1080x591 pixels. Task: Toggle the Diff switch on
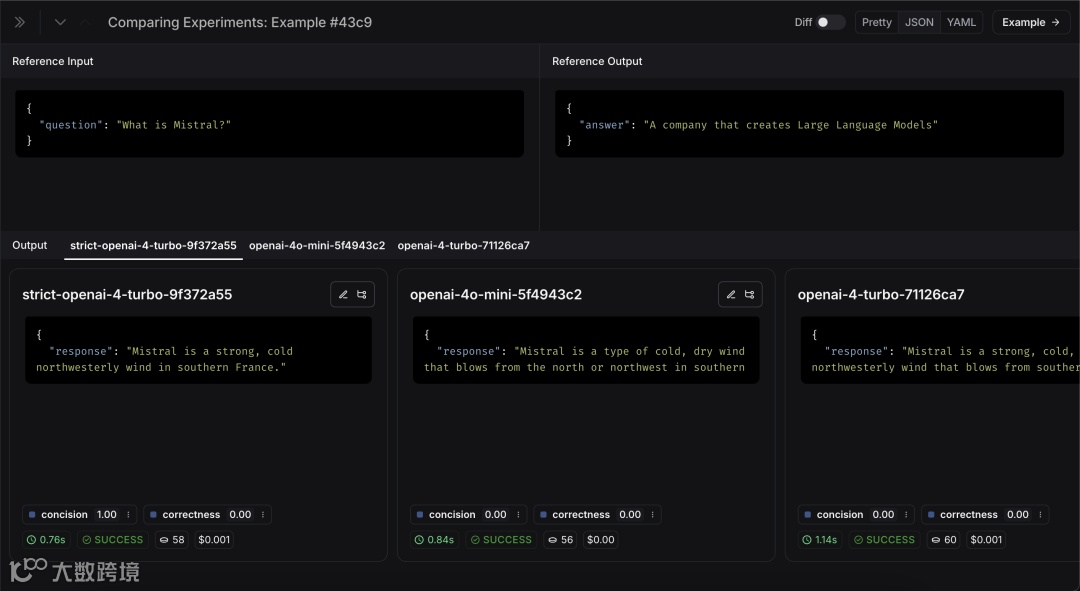(x=829, y=22)
